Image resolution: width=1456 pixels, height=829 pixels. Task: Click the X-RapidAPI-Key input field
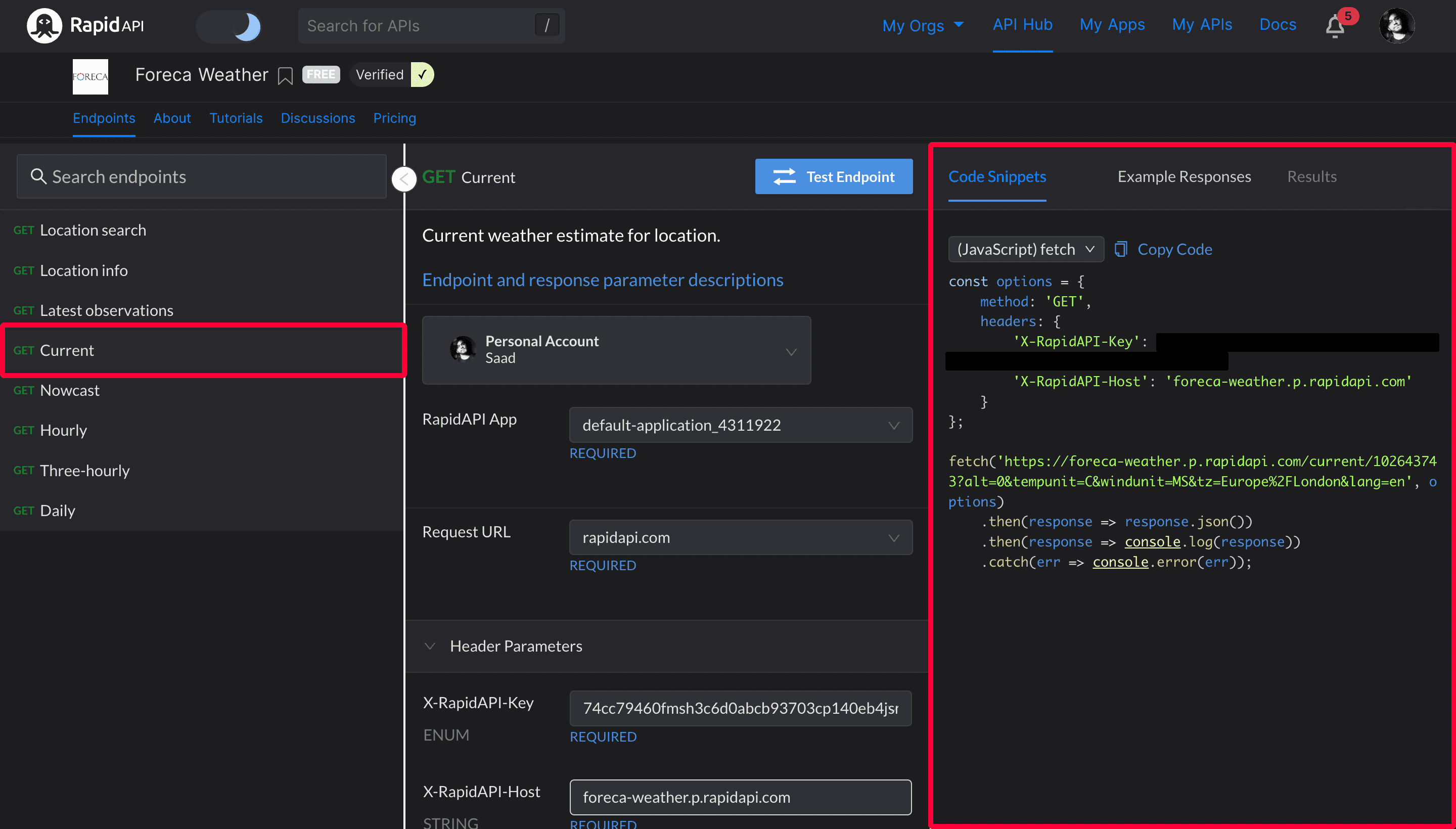pos(740,708)
